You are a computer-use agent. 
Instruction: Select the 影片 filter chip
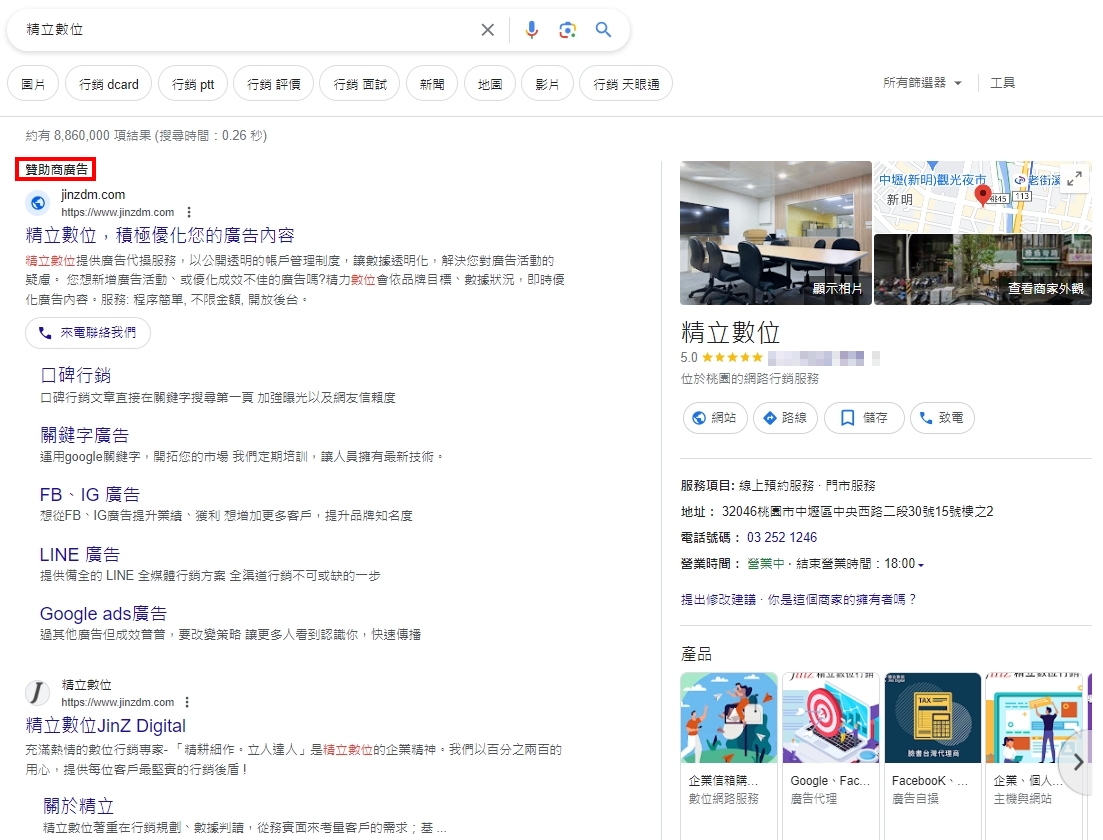click(547, 84)
